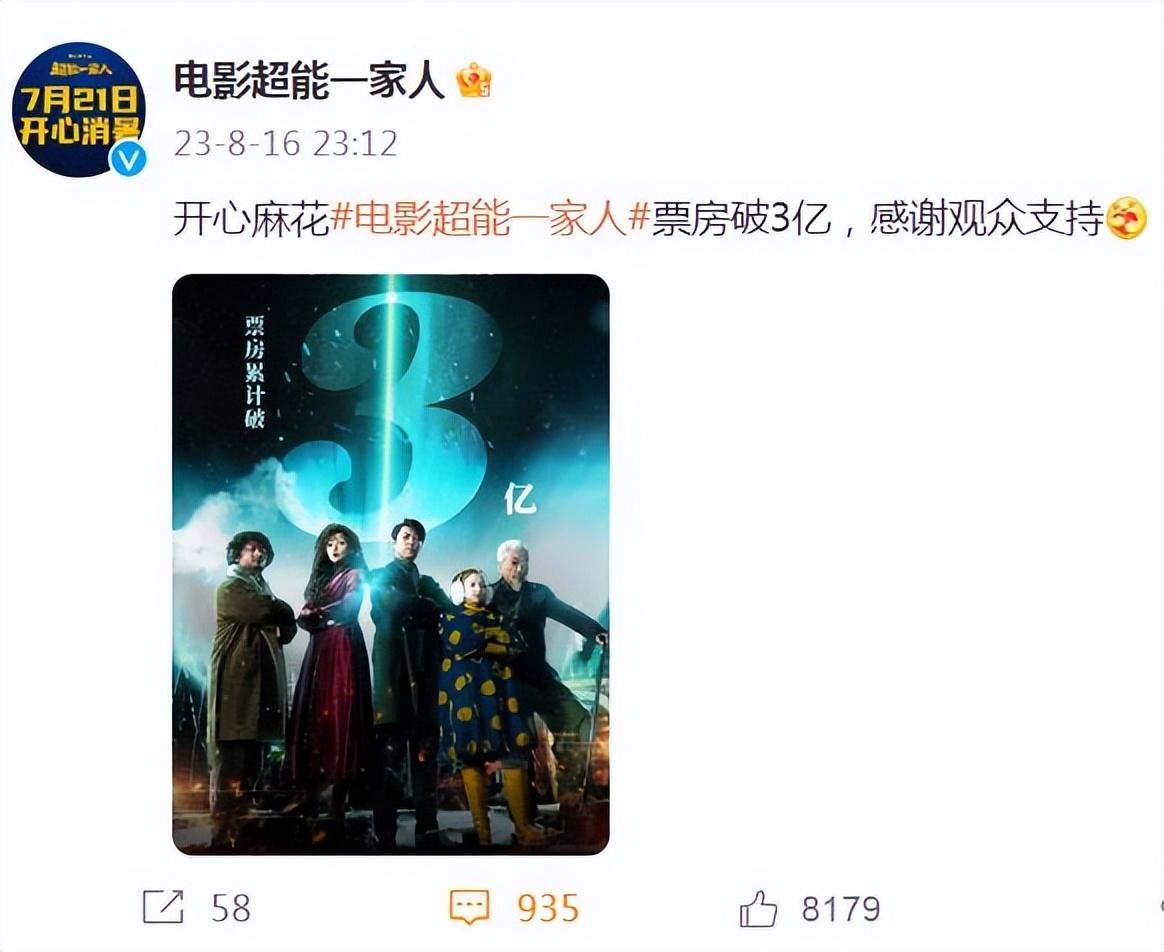Click the repost share icon
Image resolution: width=1164 pixels, height=952 pixels.
163,907
